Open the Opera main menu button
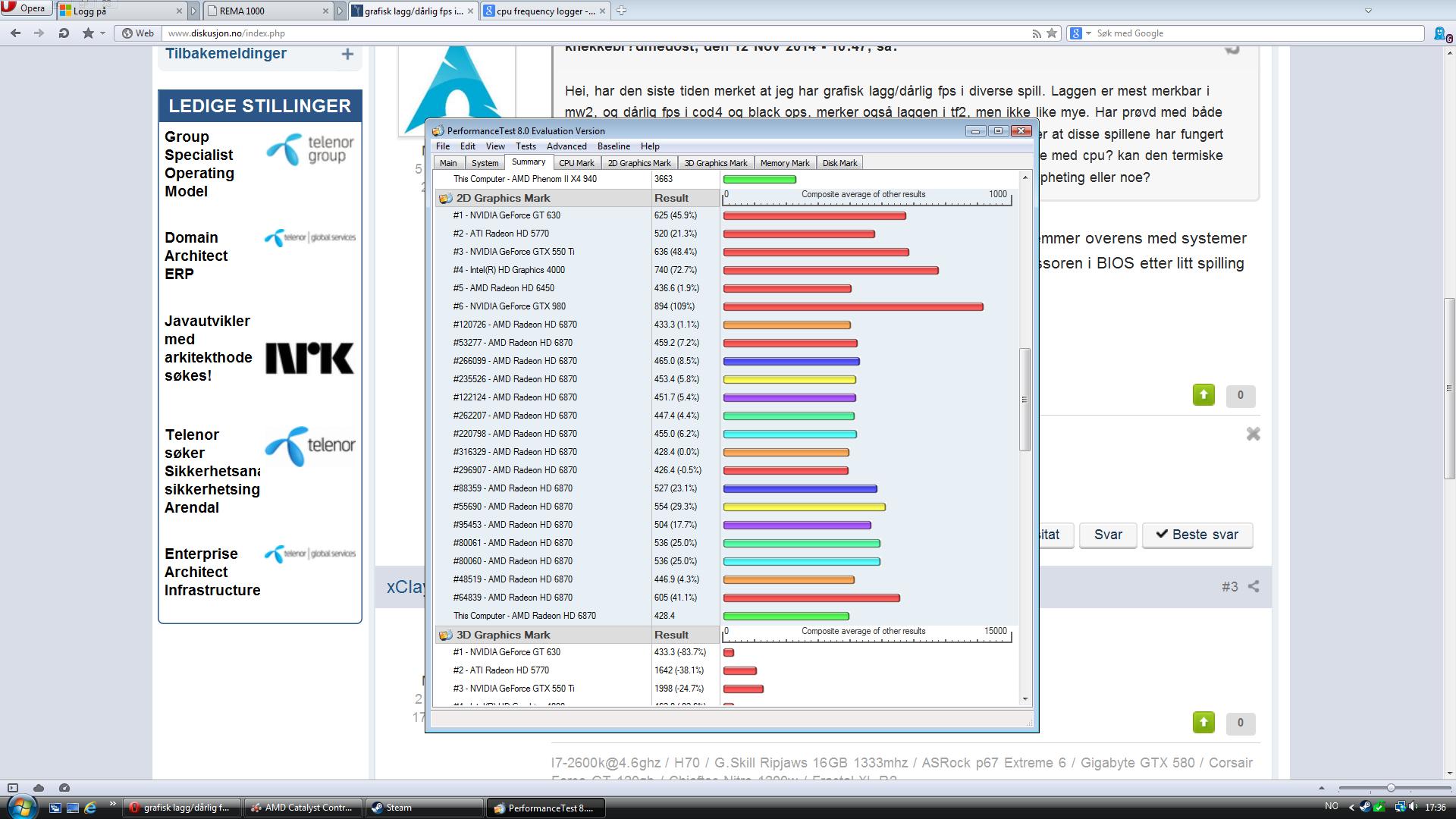The height and width of the screenshot is (819, 1456). (x=27, y=8)
